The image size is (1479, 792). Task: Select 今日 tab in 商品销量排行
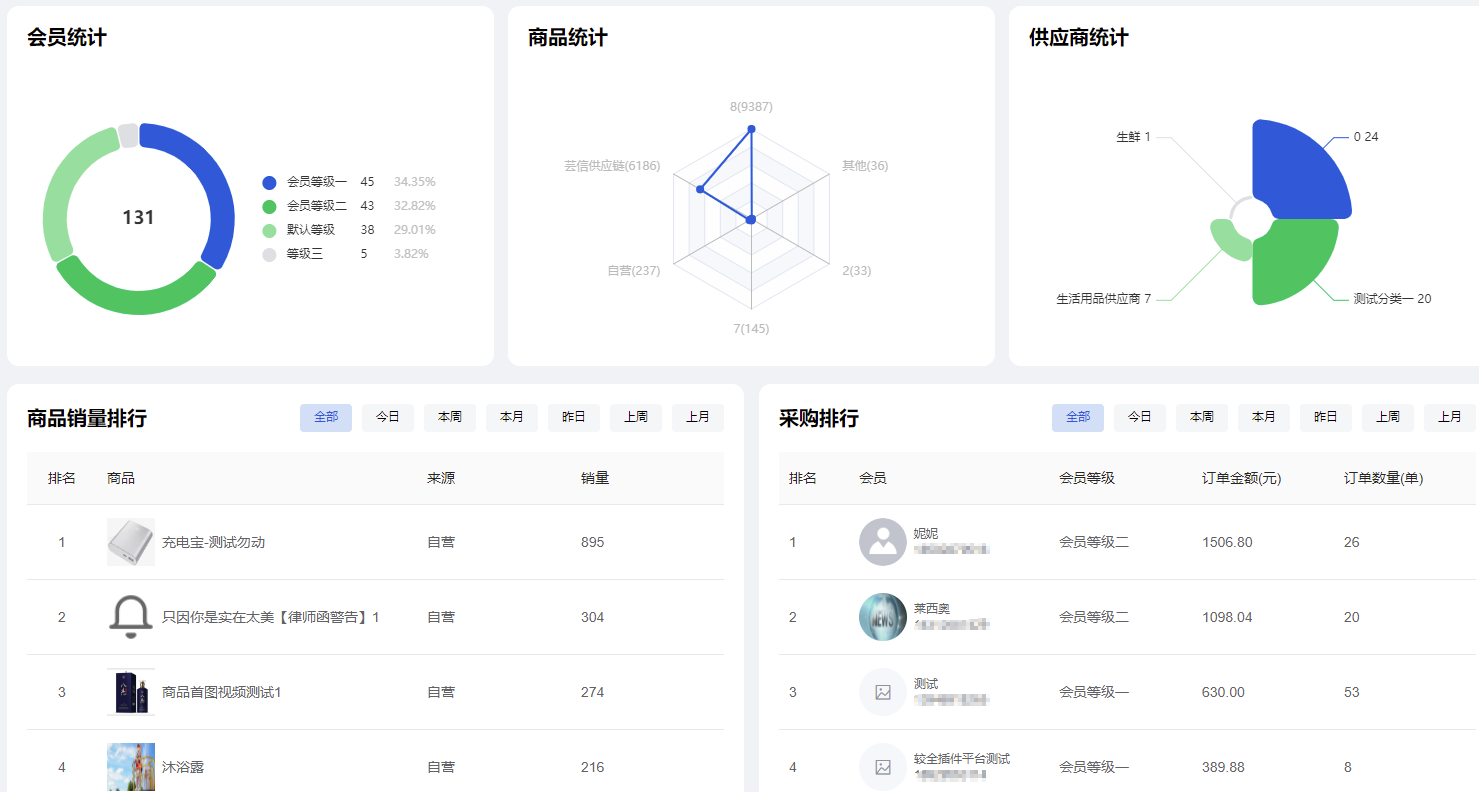[x=388, y=417]
